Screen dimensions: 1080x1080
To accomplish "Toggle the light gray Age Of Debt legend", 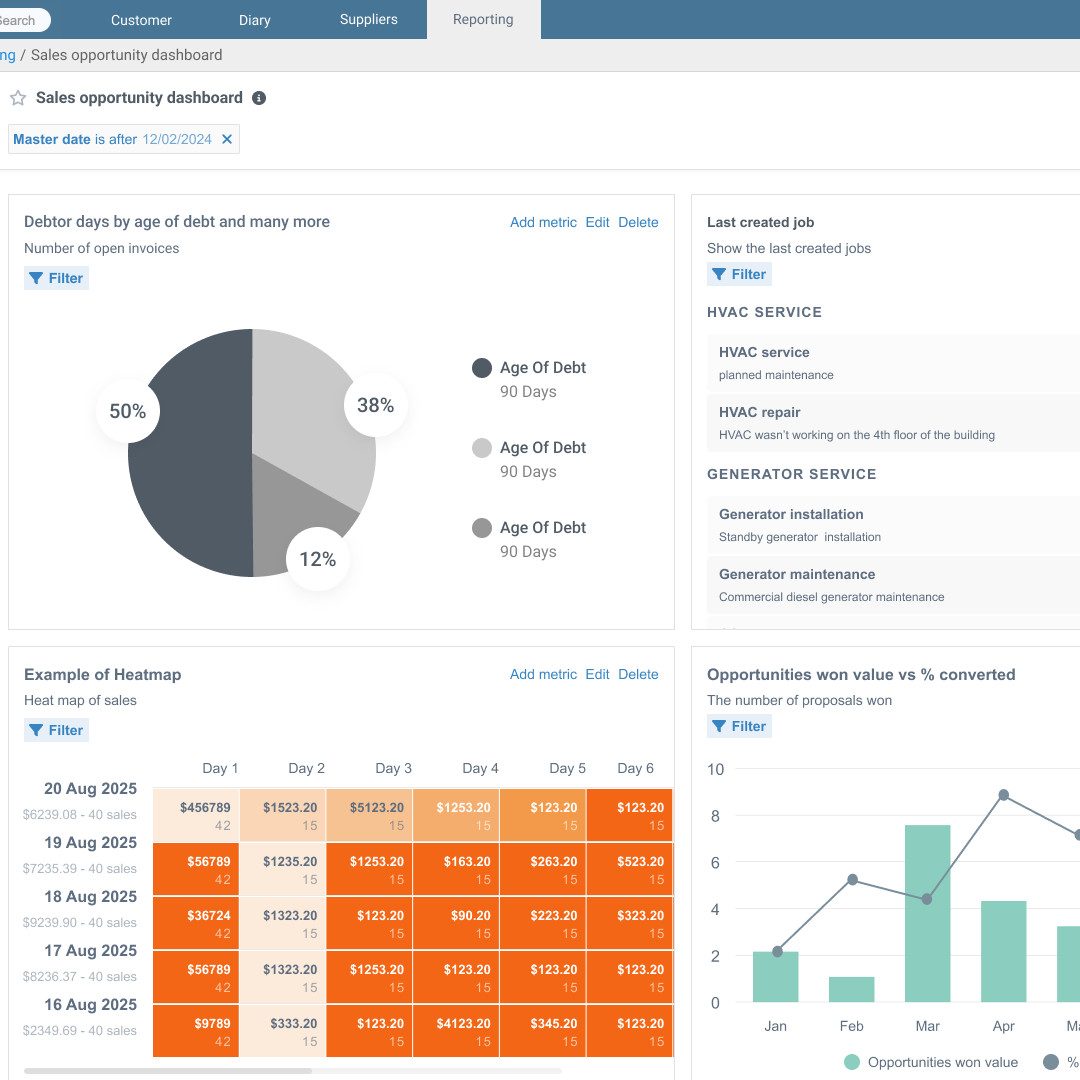I will 482,448.
